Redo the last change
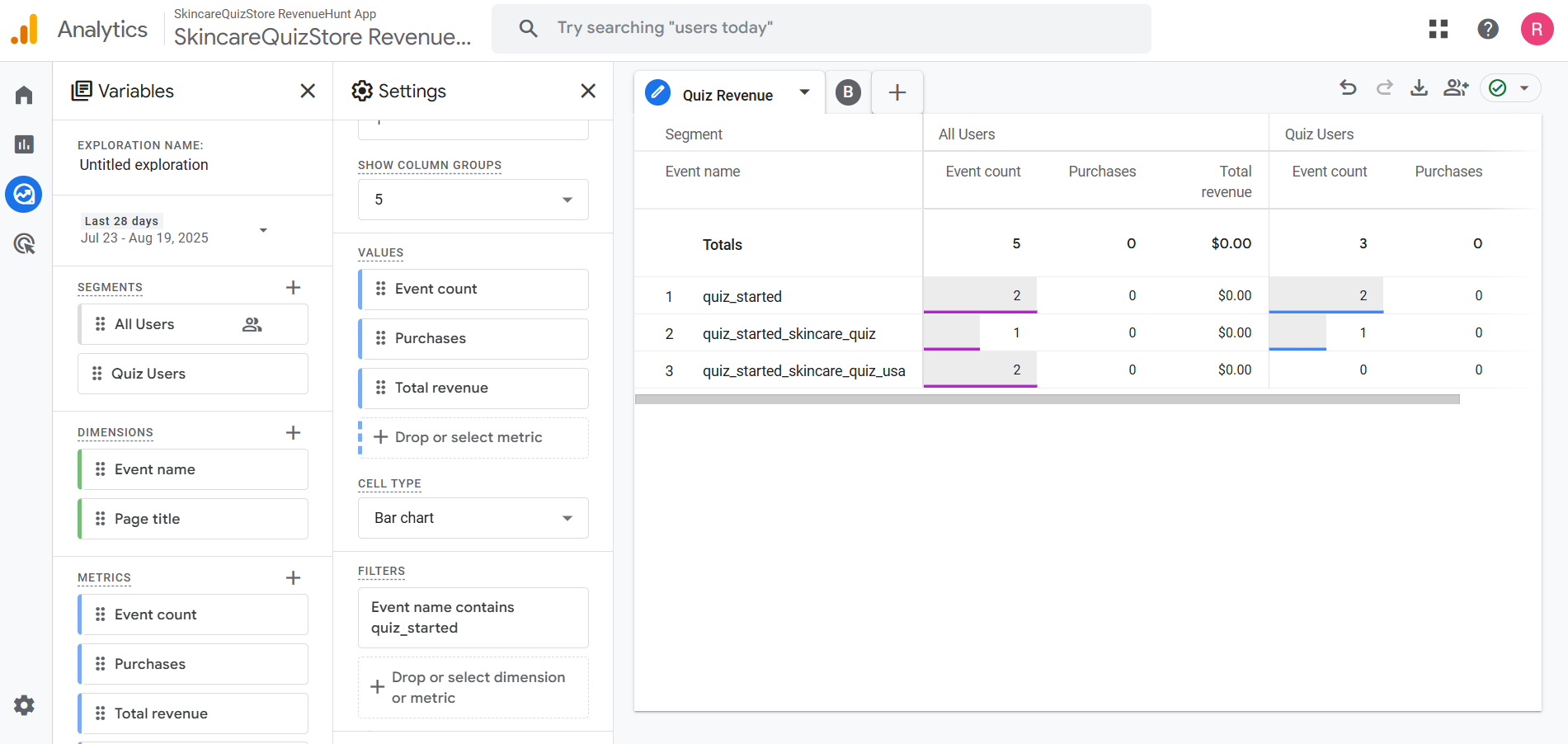The width and height of the screenshot is (1568, 744). coord(1384,87)
